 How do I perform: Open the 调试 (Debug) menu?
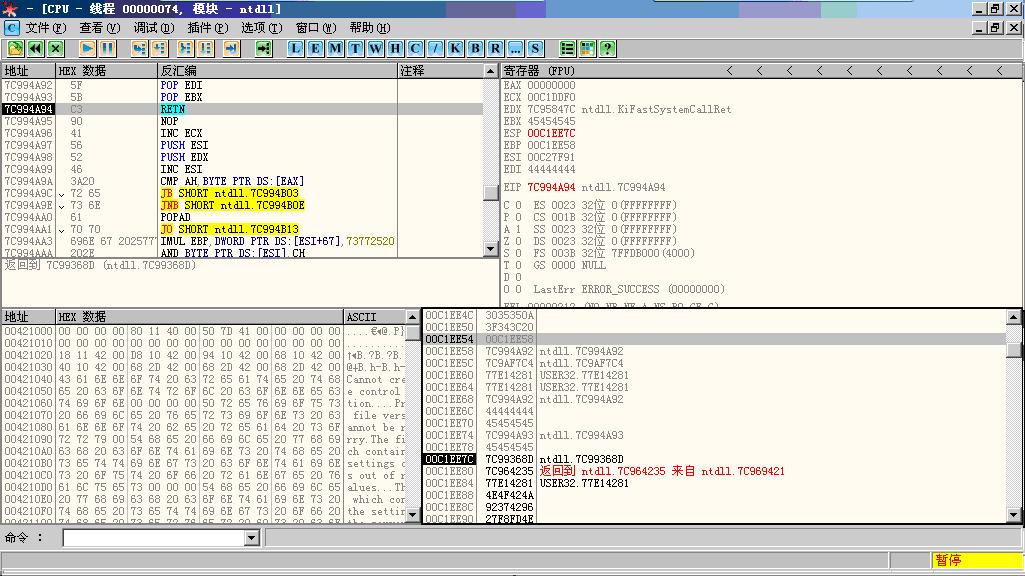pos(153,28)
